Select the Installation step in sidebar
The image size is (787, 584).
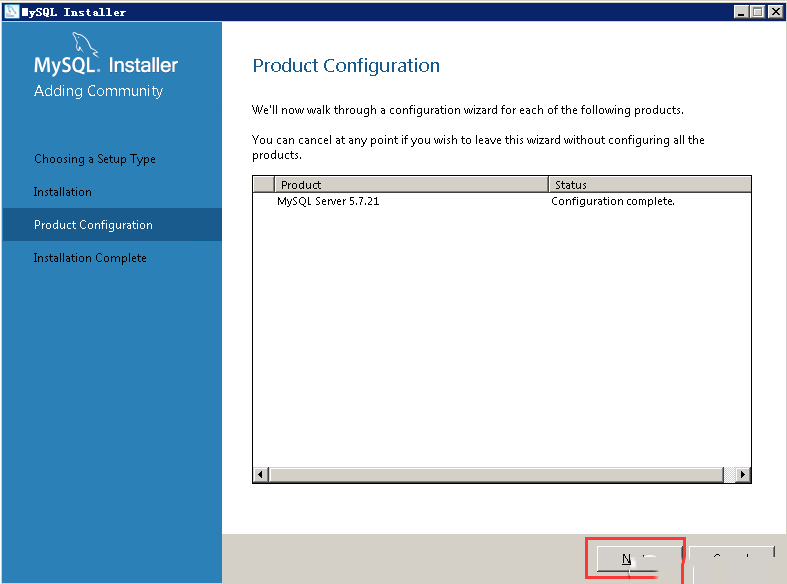[63, 192]
